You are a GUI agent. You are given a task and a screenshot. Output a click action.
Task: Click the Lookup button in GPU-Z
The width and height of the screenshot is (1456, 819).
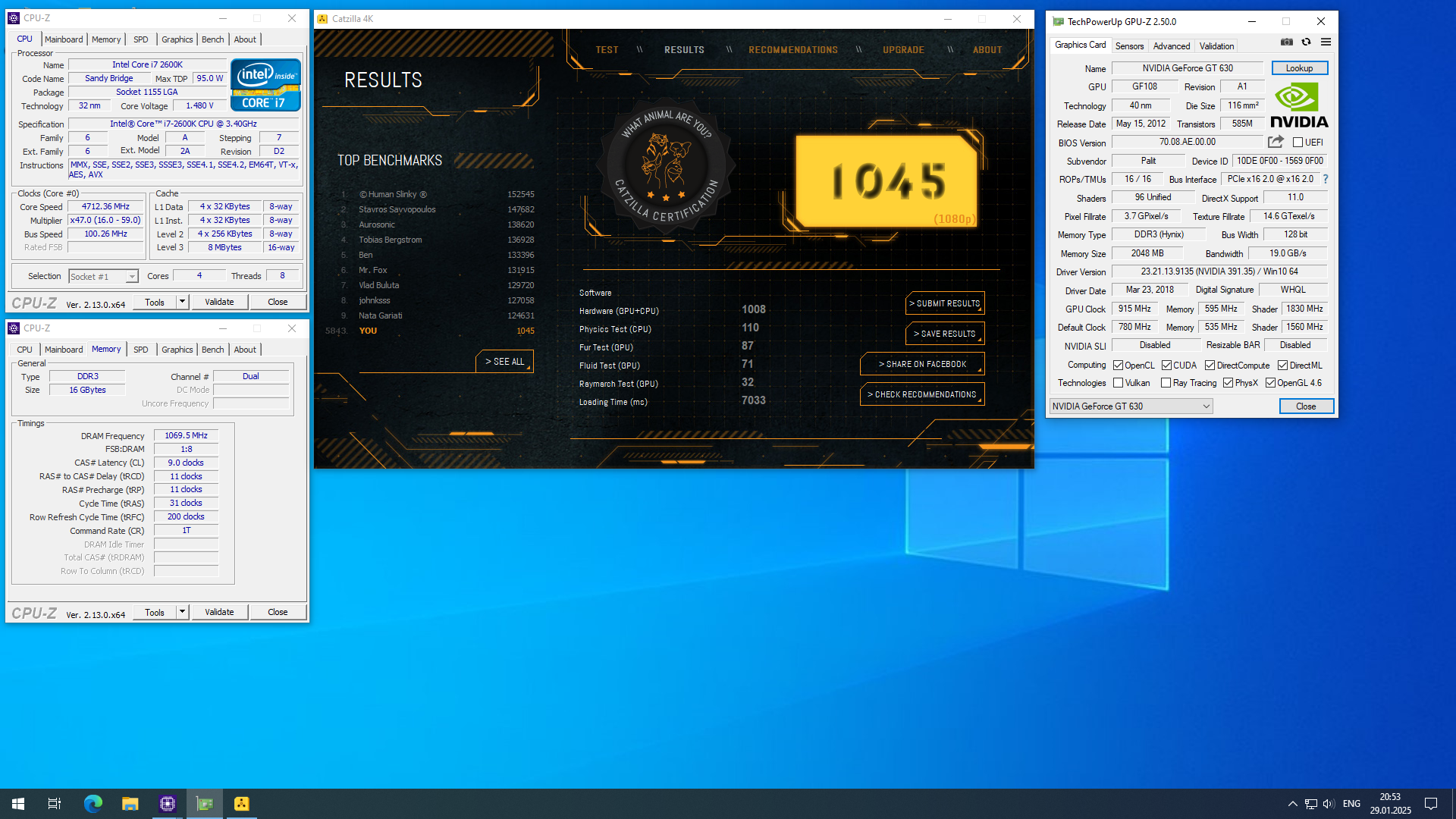1299,68
